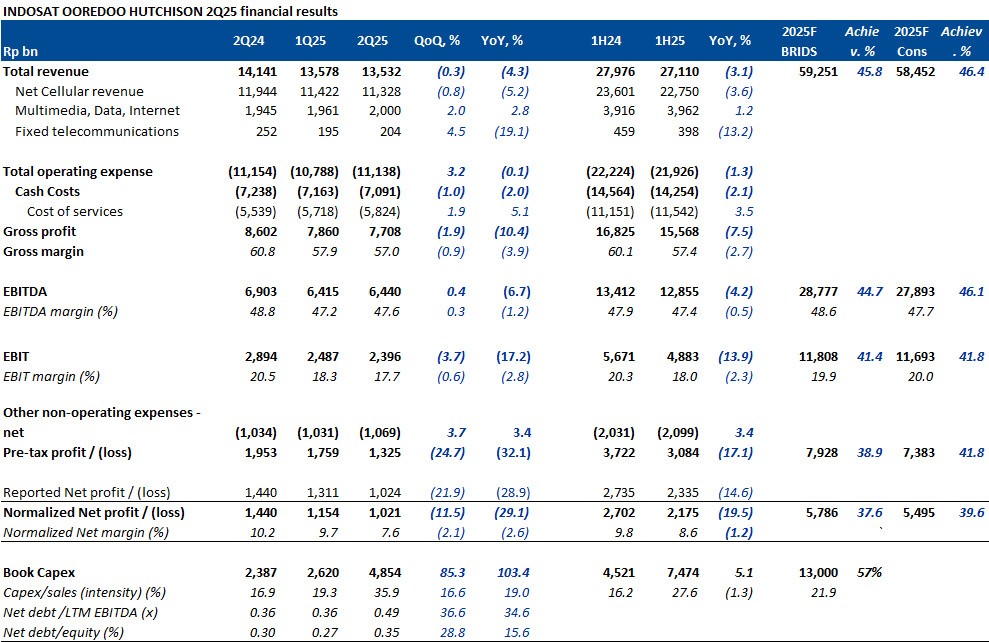Click the Cash Costs row label
The height and width of the screenshot is (642, 989).
click(47, 191)
